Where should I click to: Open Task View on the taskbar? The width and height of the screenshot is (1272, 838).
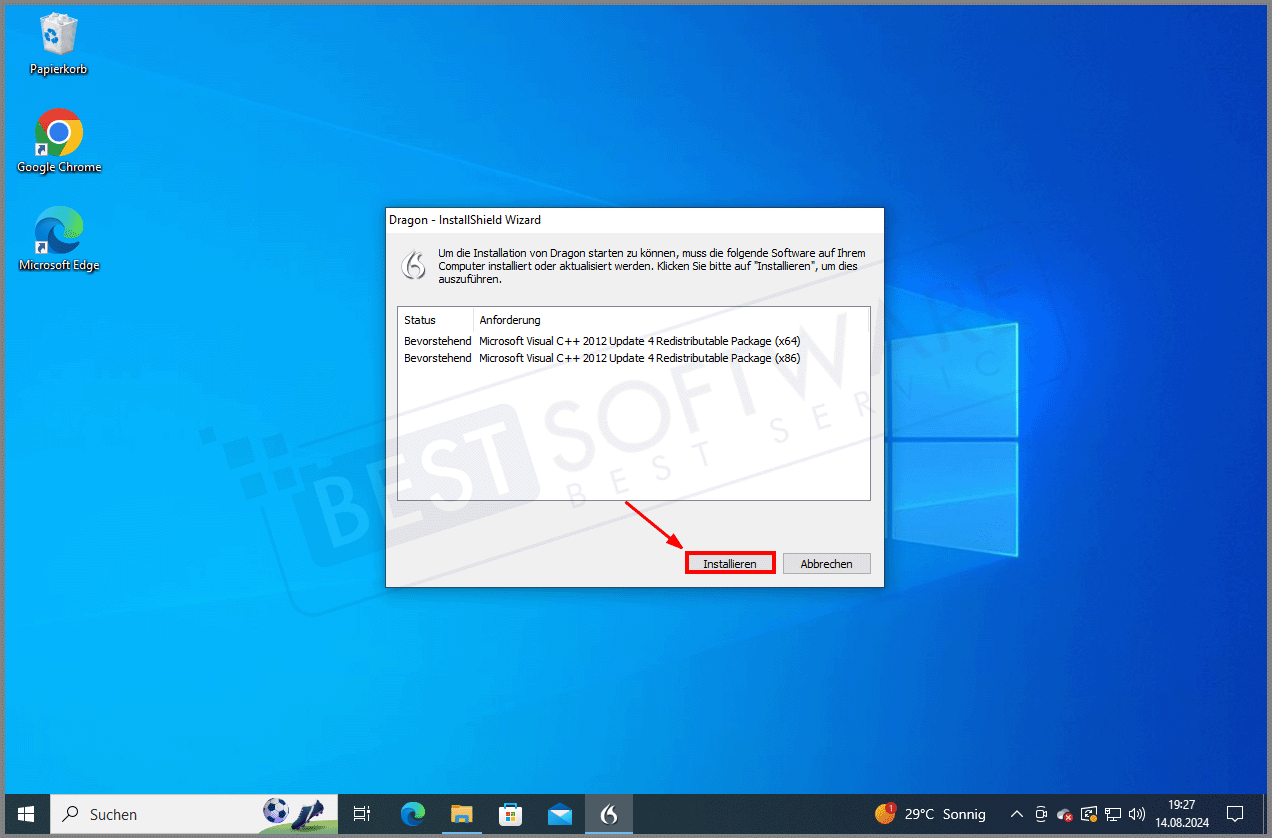tap(361, 814)
